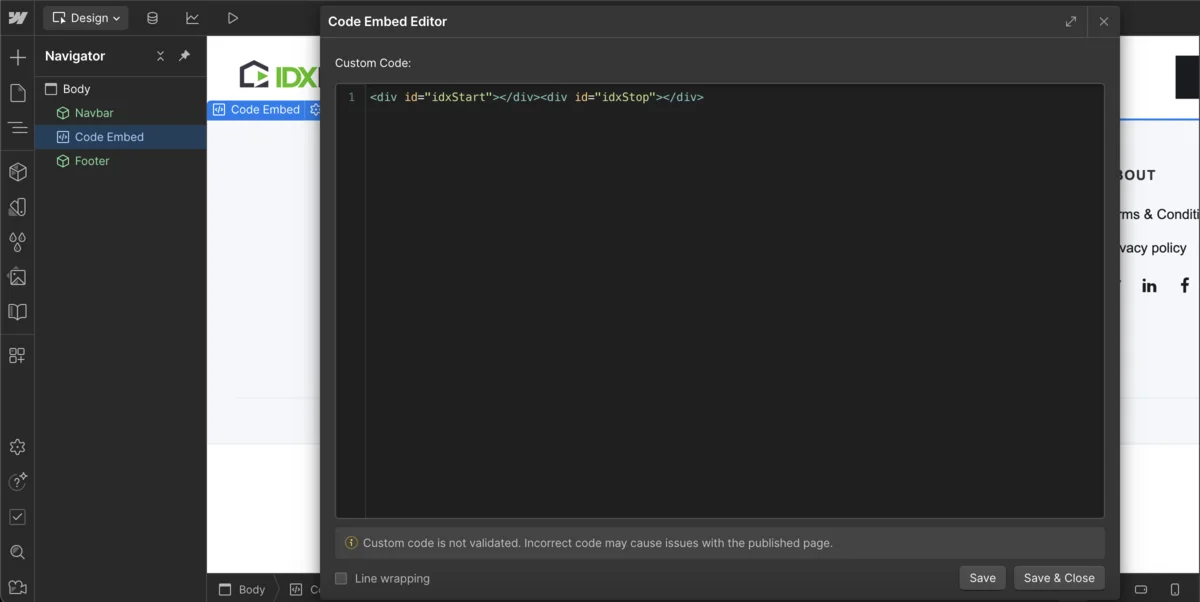Click the IDX logo on canvas
This screenshot has width=1200, height=602.
pyautogui.click(x=278, y=74)
